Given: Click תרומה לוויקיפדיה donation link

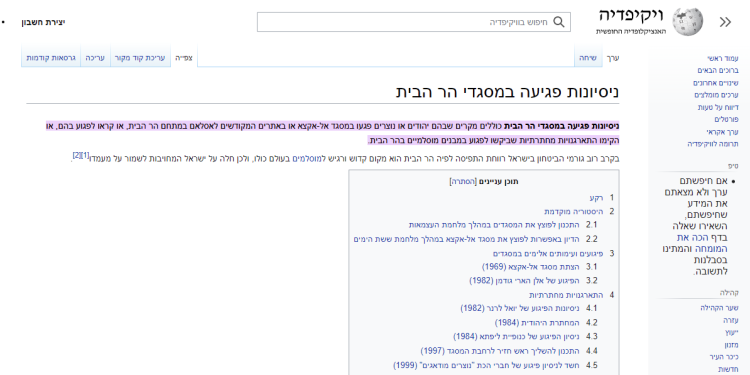Looking at the screenshot, I should (713, 144).
